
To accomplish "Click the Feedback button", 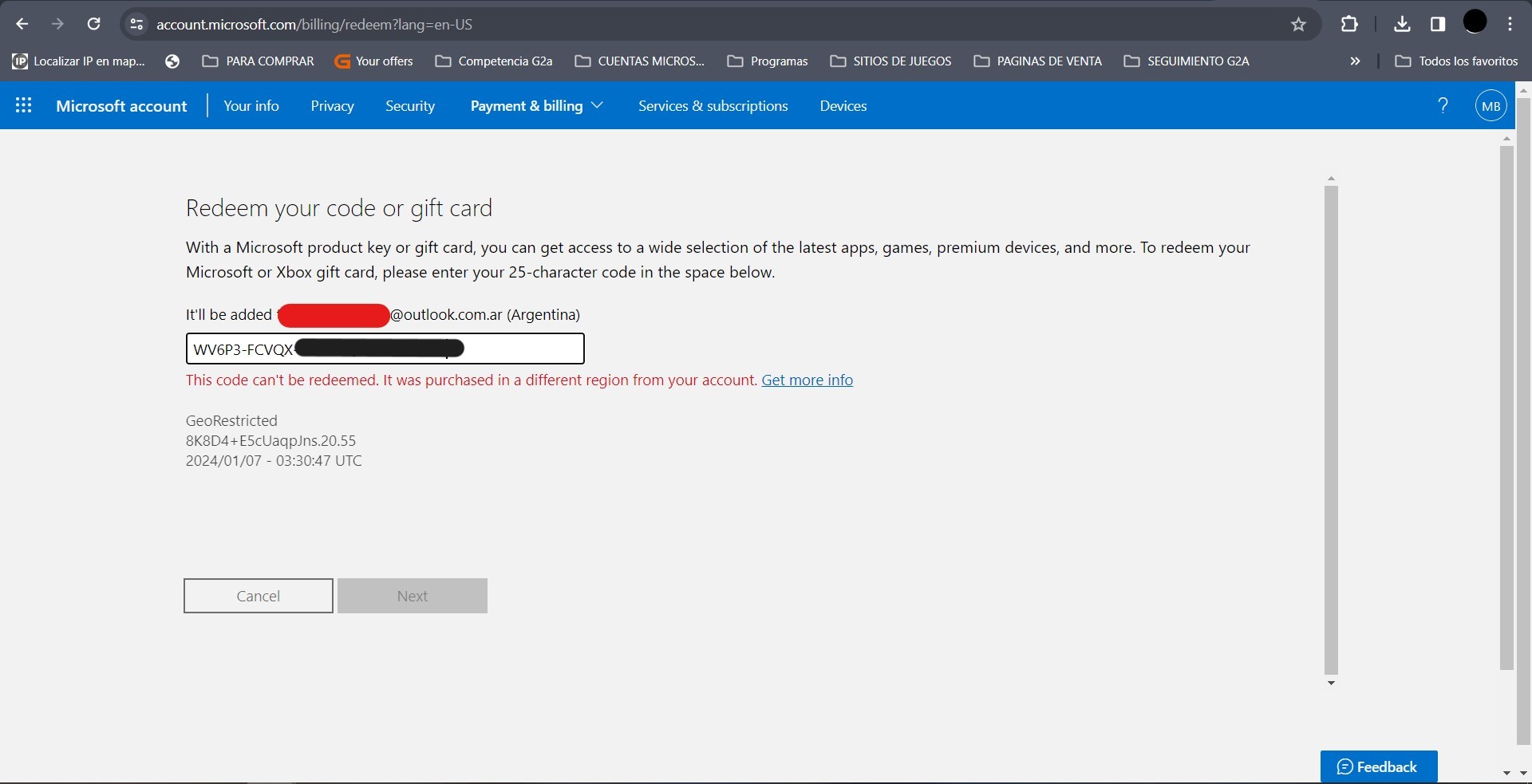I will [1378, 766].
